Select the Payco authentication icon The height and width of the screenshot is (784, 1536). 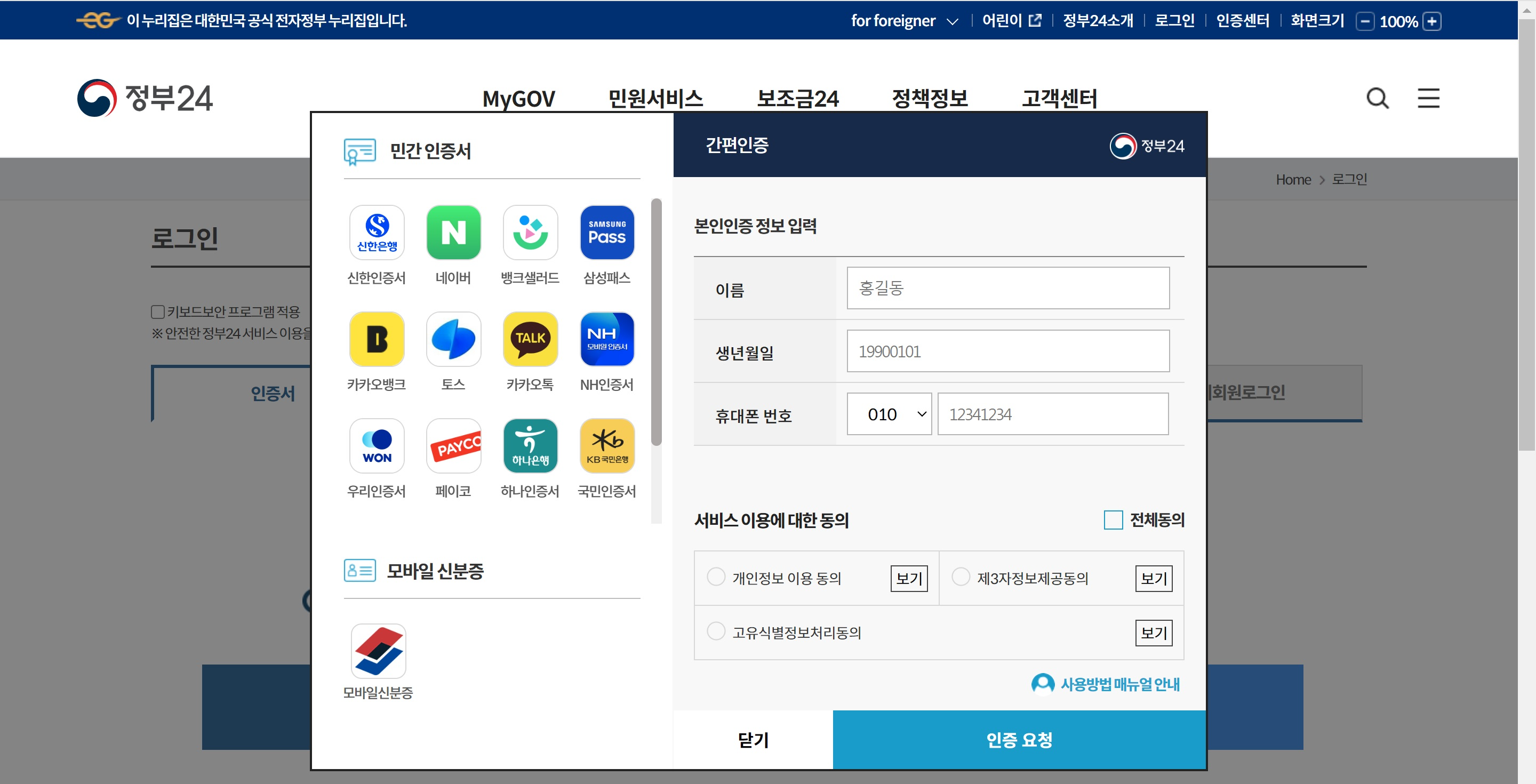click(453, 446)
